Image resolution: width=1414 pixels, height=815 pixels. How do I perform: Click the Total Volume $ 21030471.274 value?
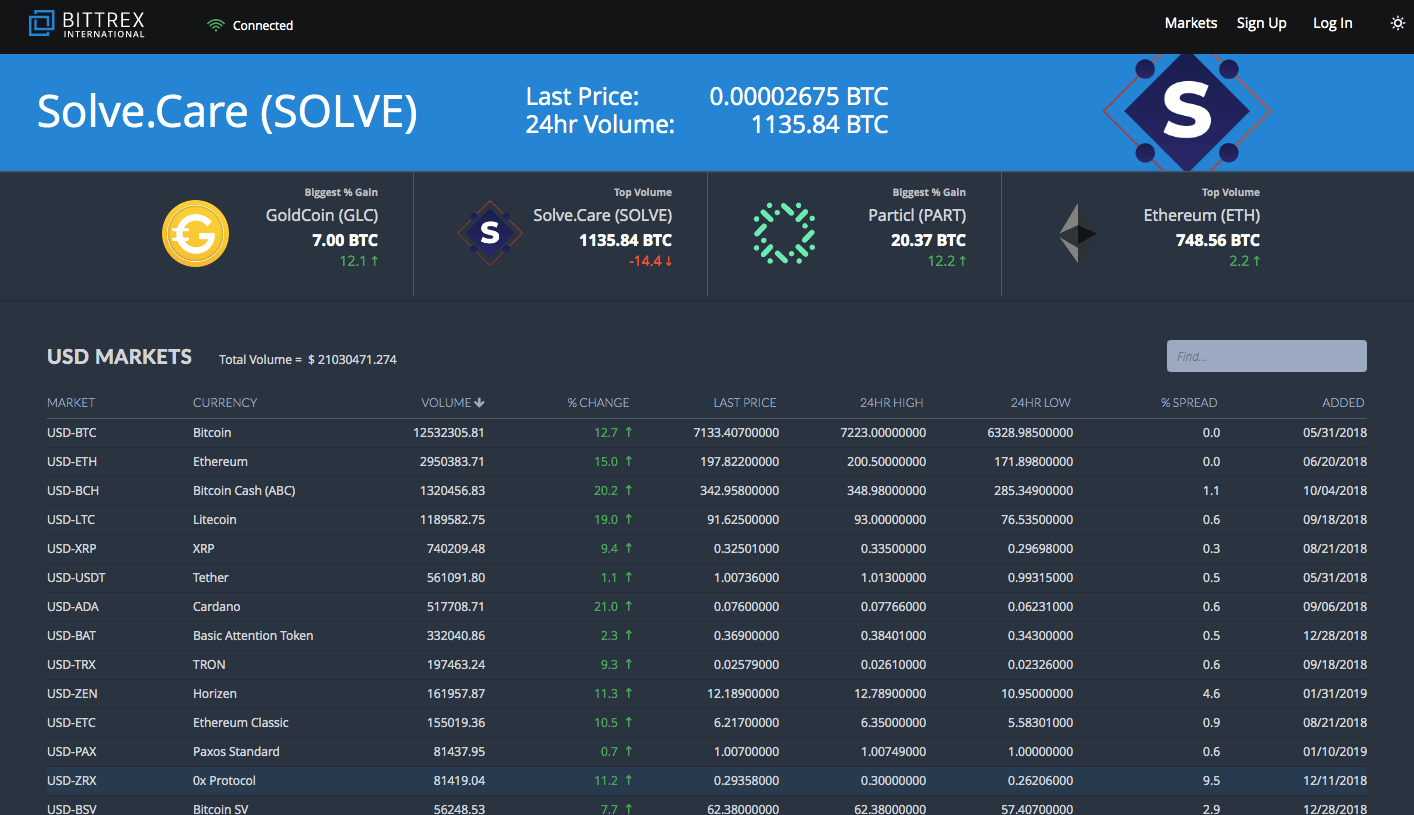352,359
